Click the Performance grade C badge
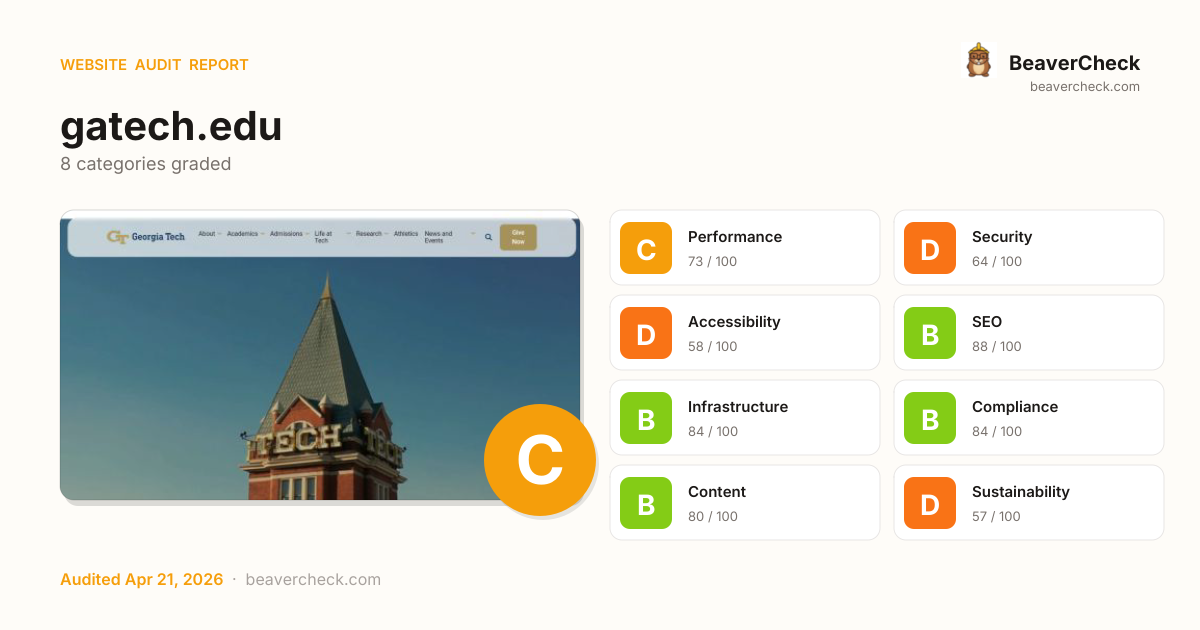Screen dimensions: 1200x630 [x=646, y=248]
